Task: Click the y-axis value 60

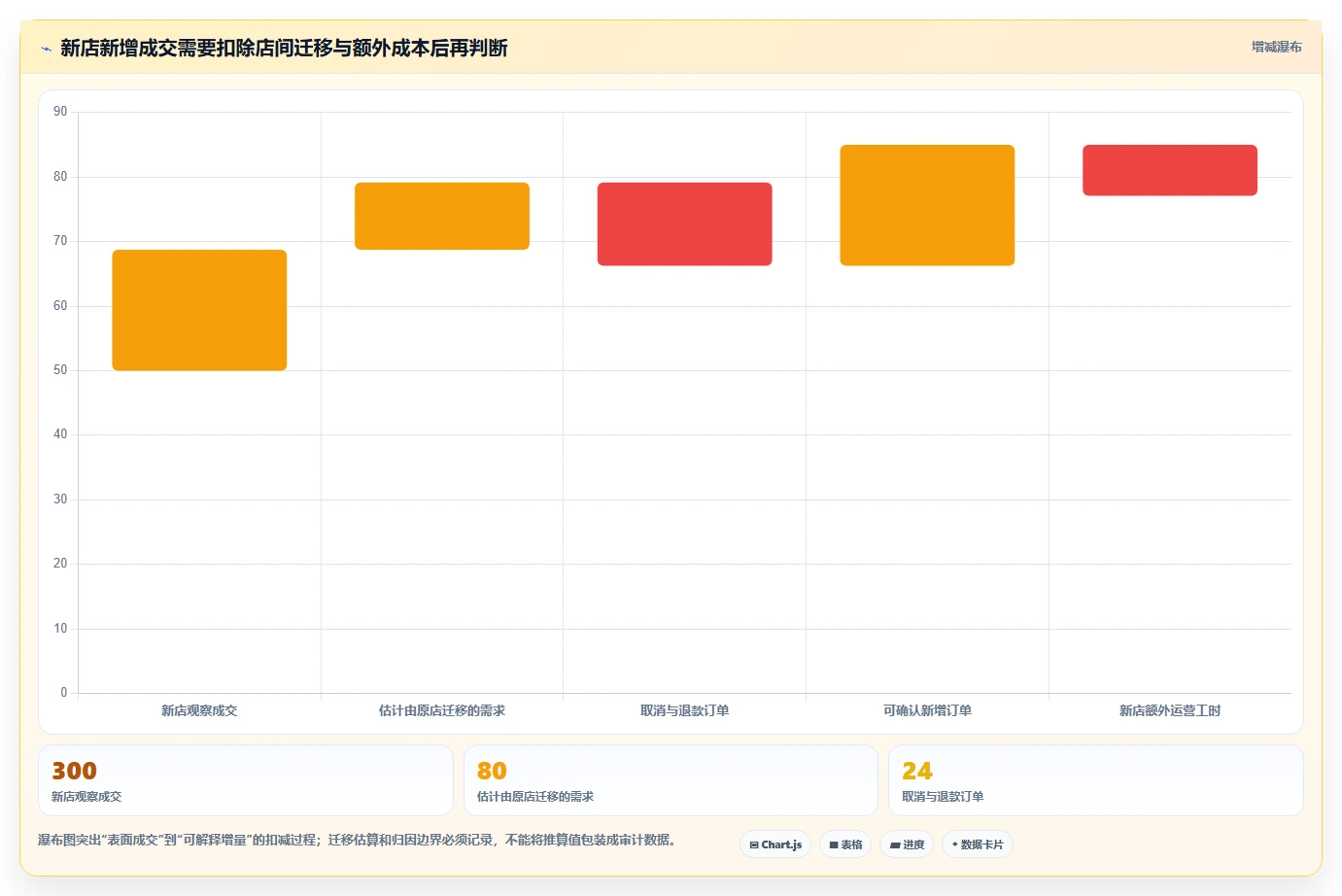Action: pos(60,306)
